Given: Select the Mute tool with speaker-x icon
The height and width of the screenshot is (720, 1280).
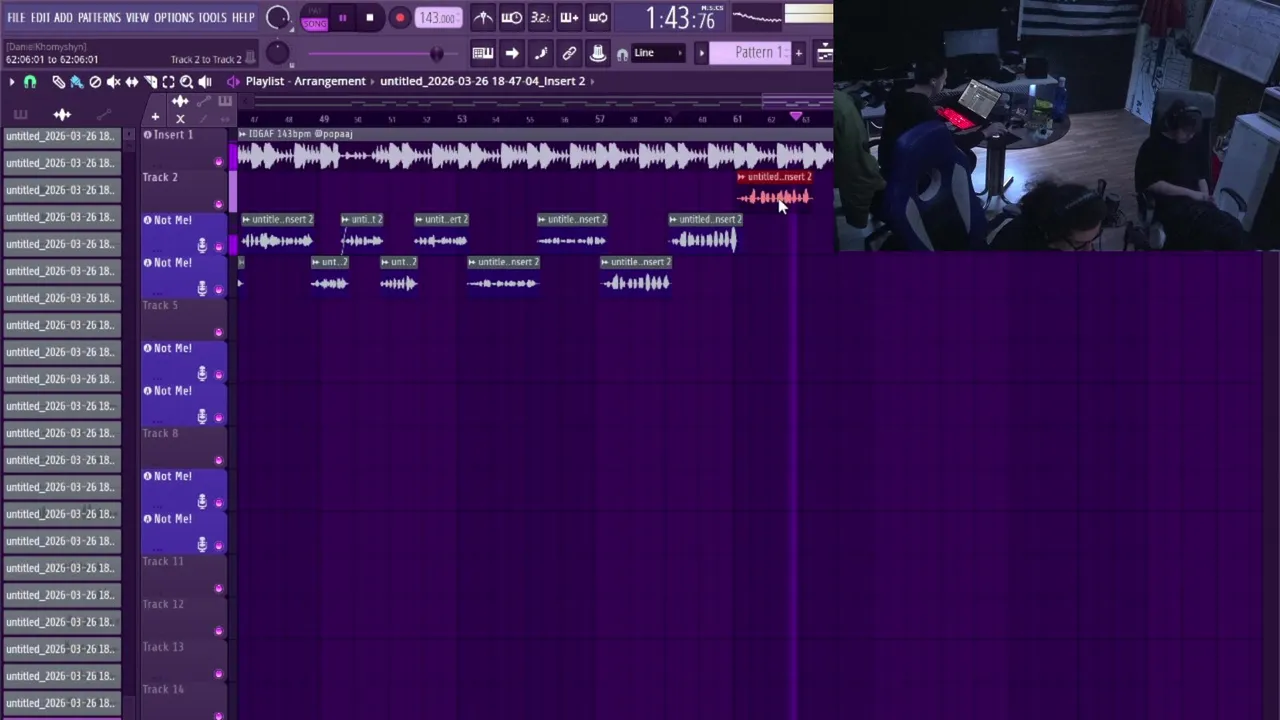Looking at the screenshot, I should pos(113,82).
